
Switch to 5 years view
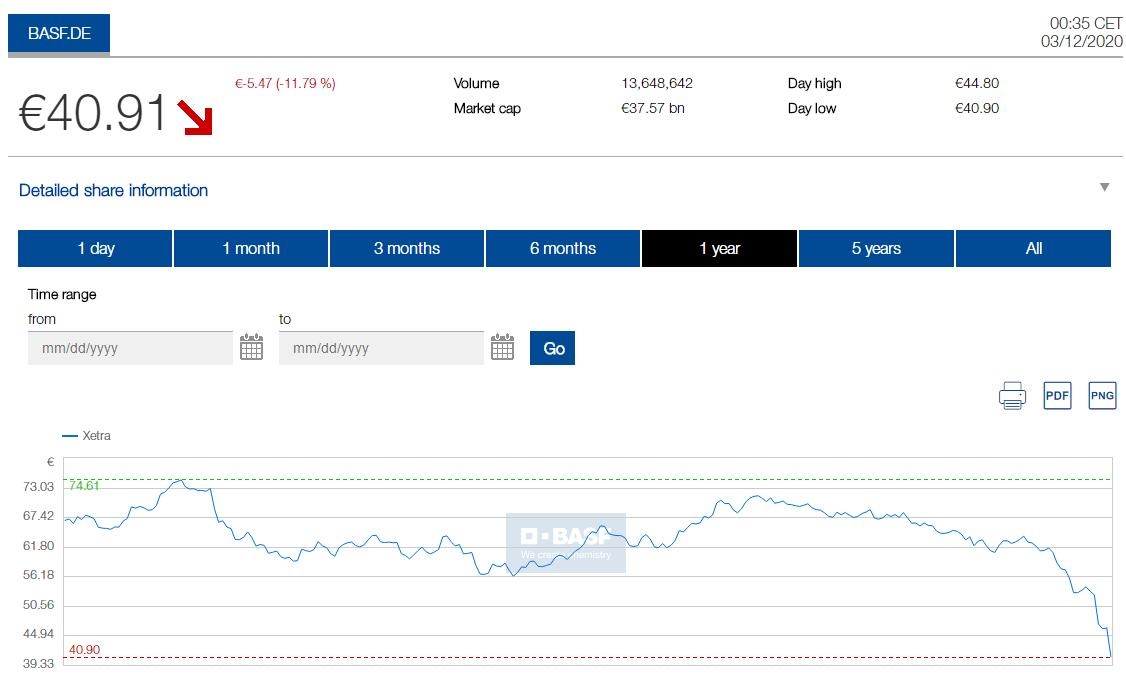click(876, 249)
